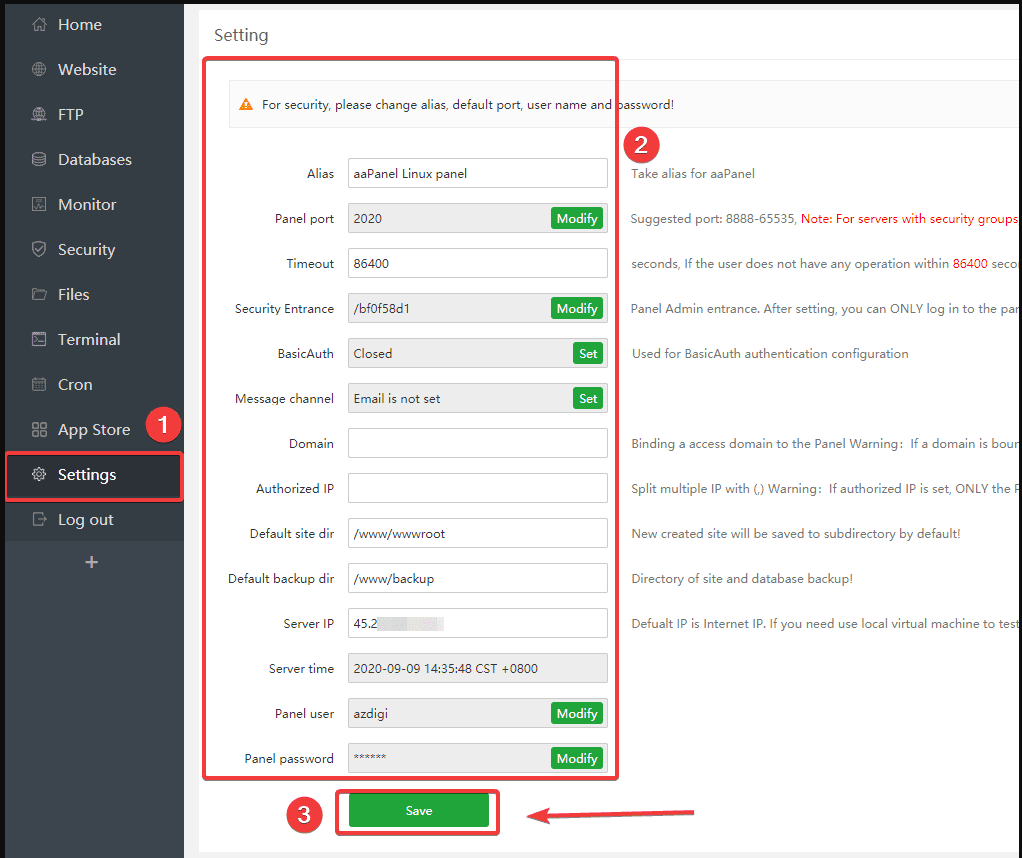Click the Website globe icon
This screenshot has height=858, width=1022.
[x=39, y=70]
